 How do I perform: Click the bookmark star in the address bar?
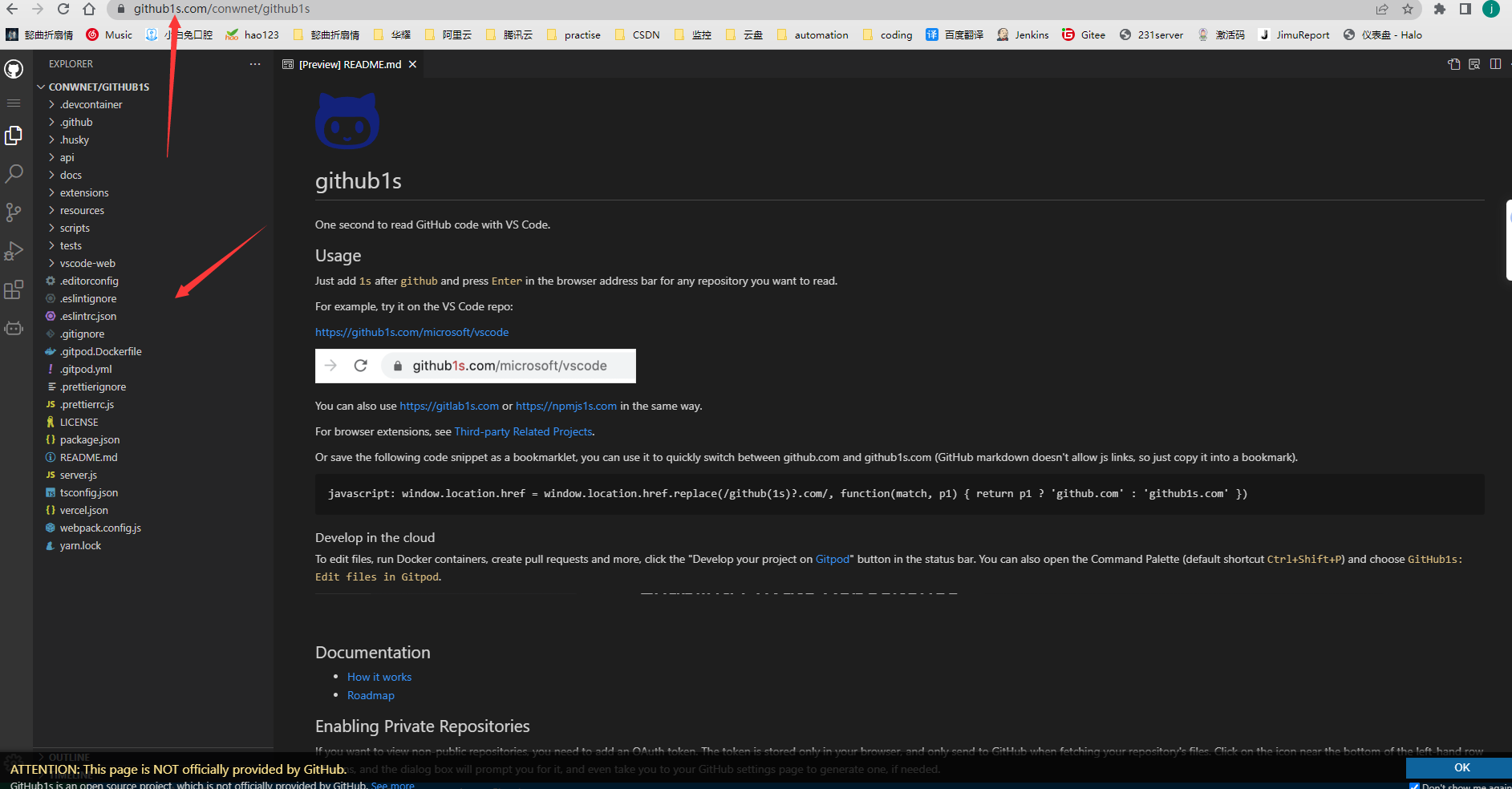click(x=1408, y=9)
